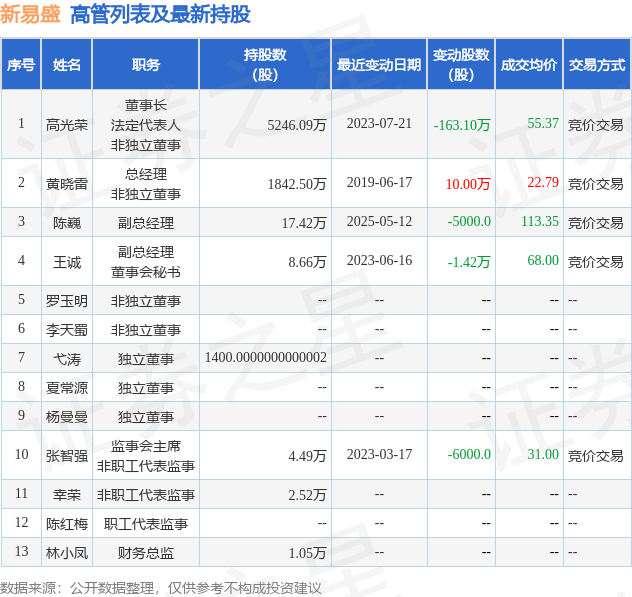The height and width of the screenshot is (597, 632).
Task: Select the 持股数(股) column header
Action: [x=265, y=64]
